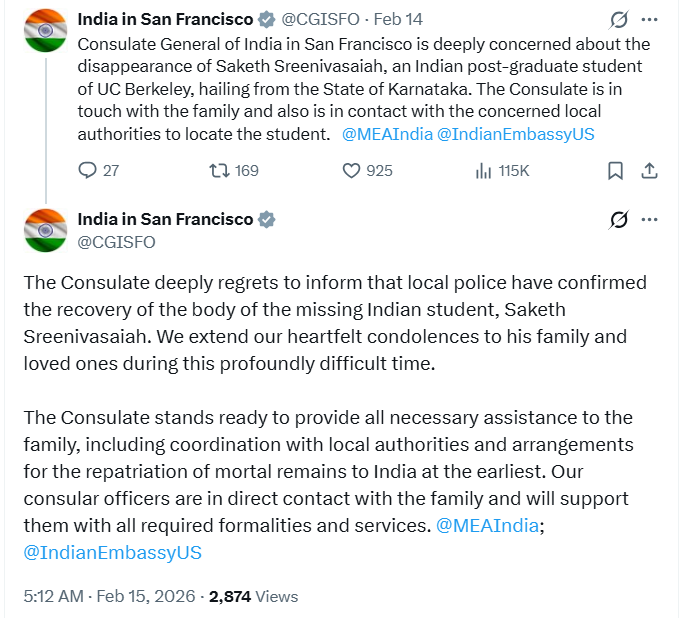Click Grok icon on the condolence tweet
The width and height of the screenshot is (680, 618).
point(618,219)
